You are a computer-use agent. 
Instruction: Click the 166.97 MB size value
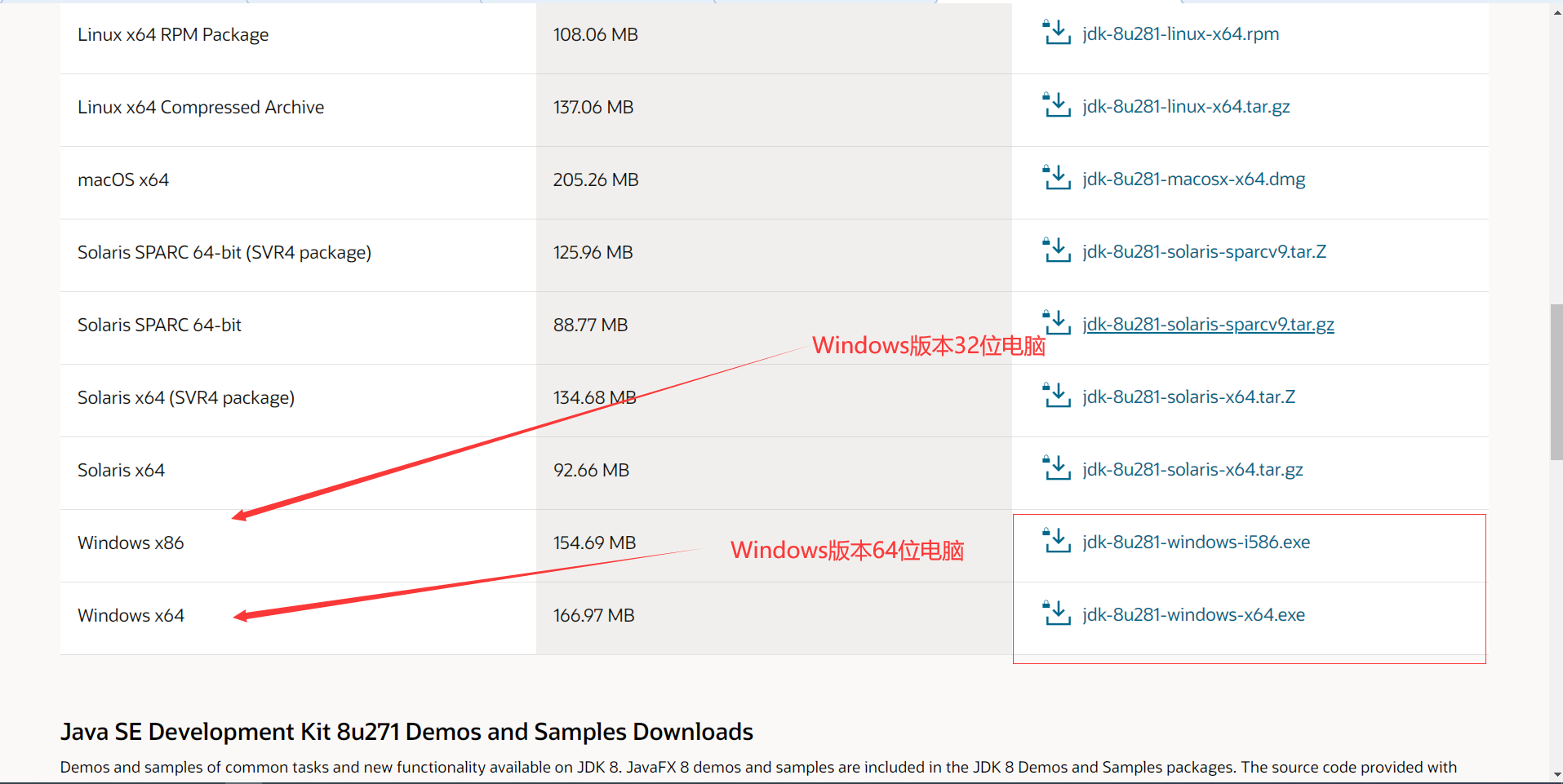[593, 616]
